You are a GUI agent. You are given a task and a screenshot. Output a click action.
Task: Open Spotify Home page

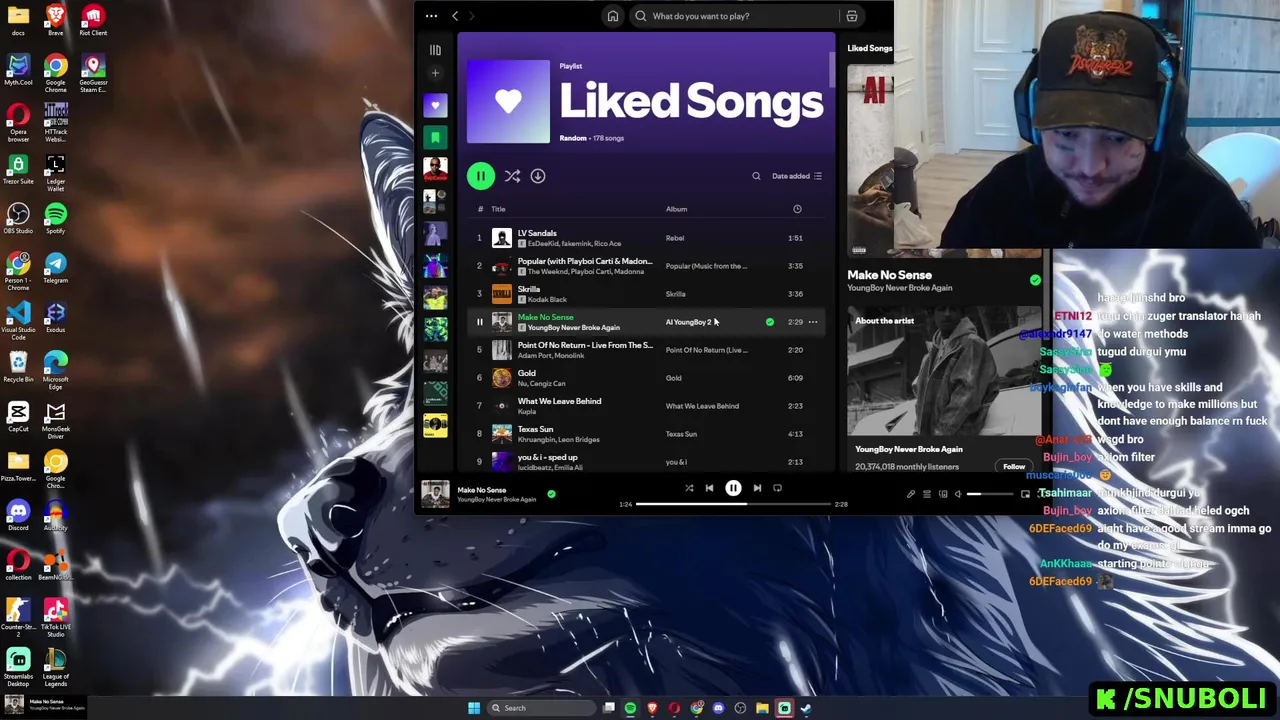coord(613,16)
